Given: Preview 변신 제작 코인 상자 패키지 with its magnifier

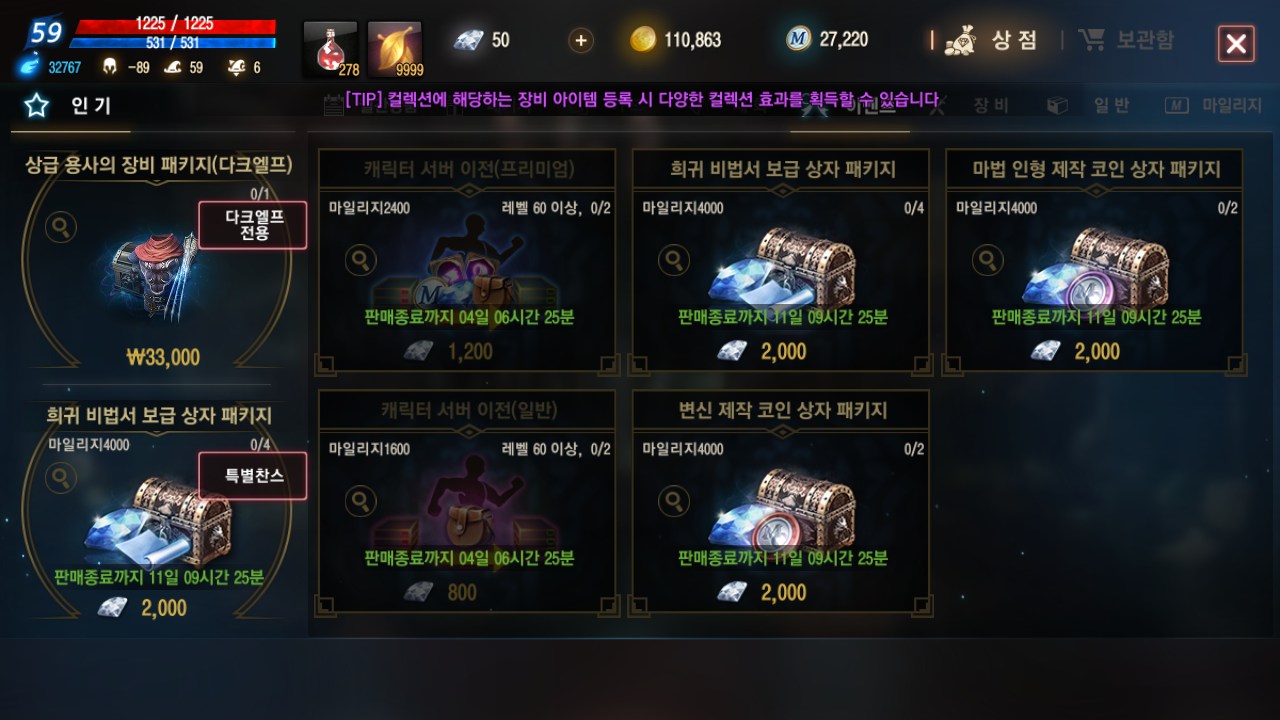Looking at the screenshot, I should click(674, 501).
